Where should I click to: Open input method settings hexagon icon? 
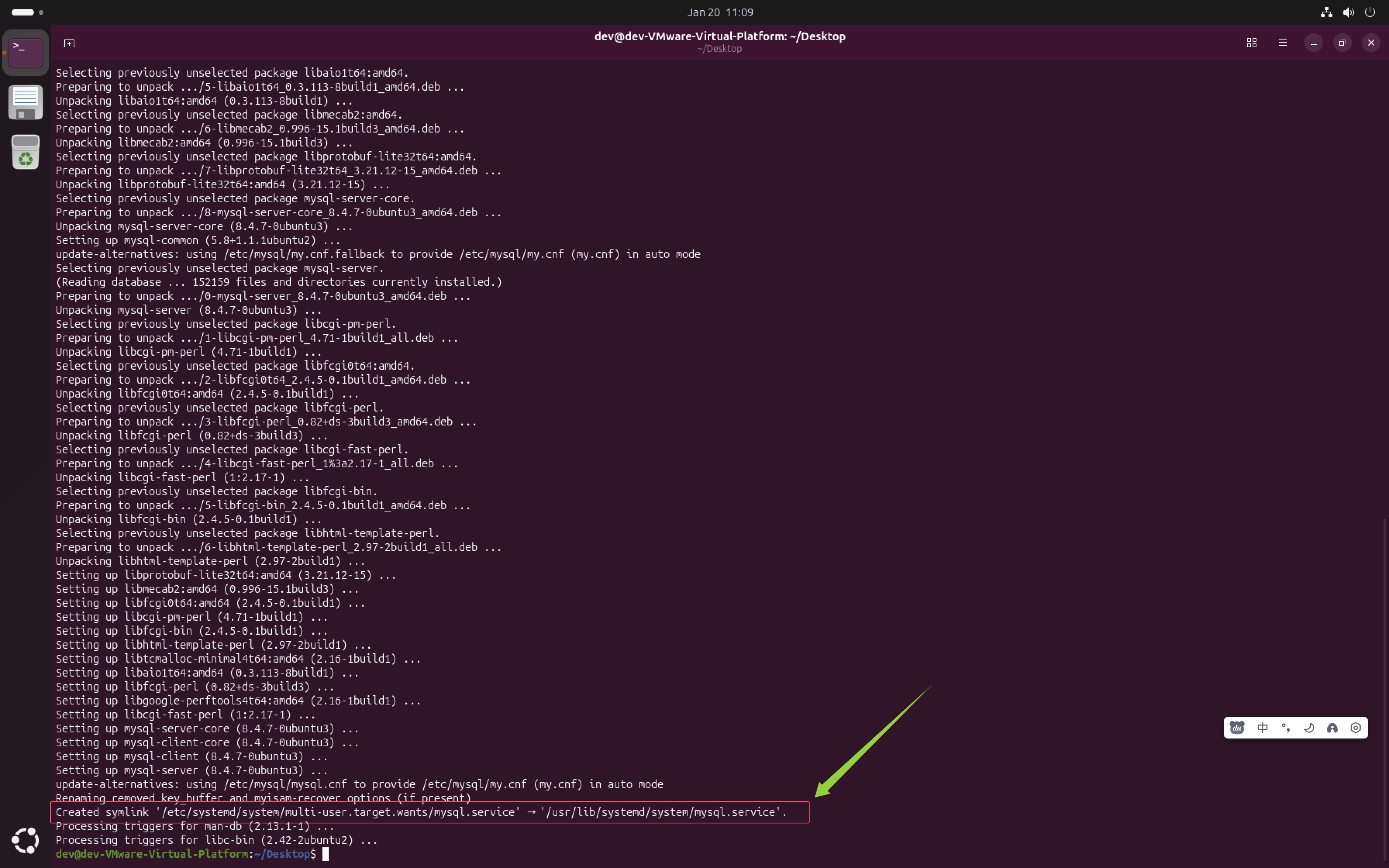click(x=1356, y=728)
